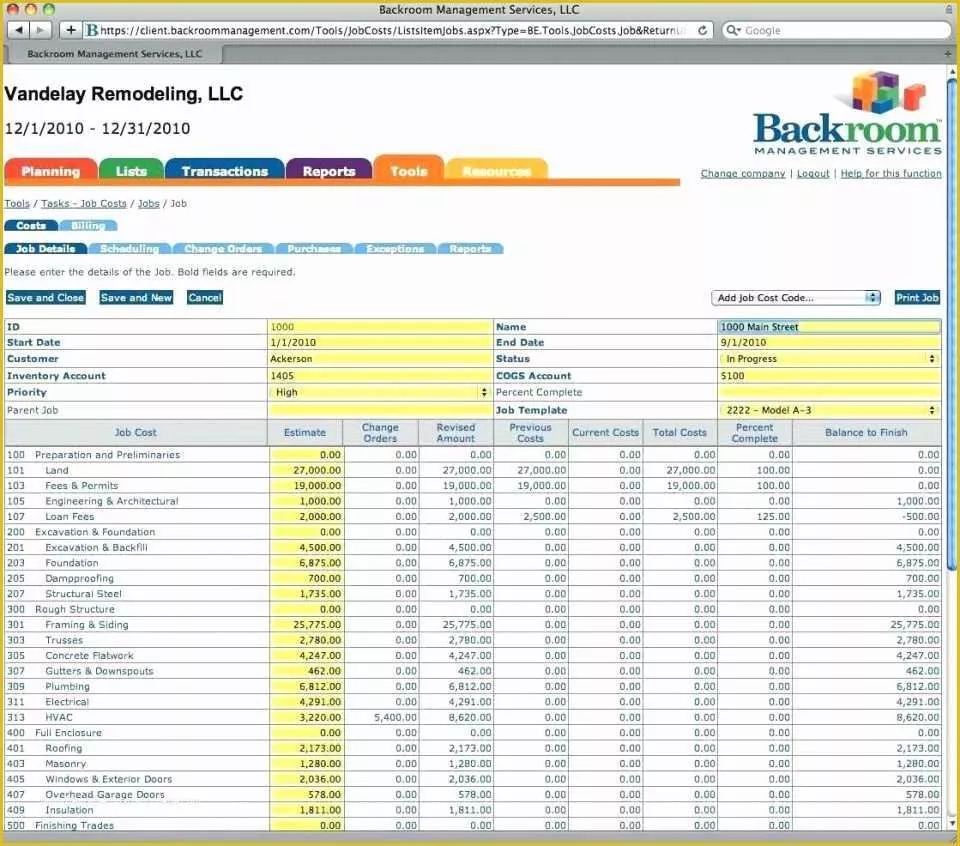This screenshot has height=846, width=960.
Task: Click the page vertical scrollbar thumb
Action: (951, 324)
